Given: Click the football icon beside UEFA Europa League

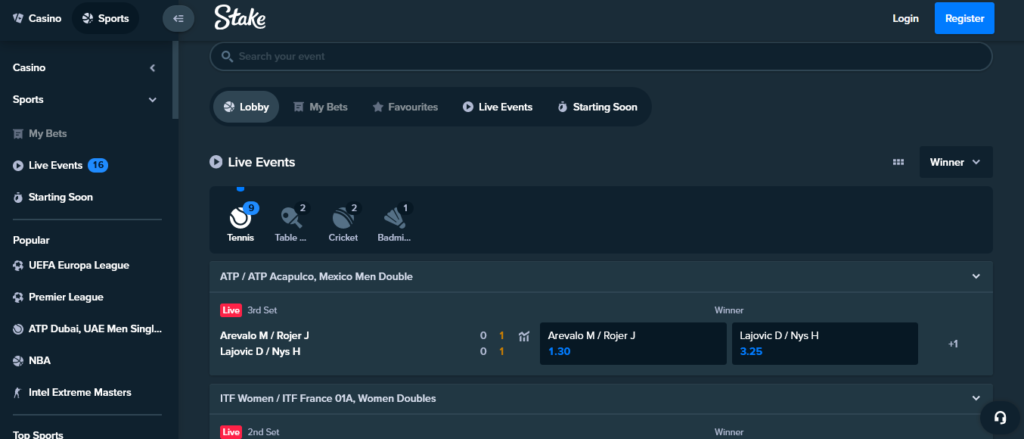Looking at the screenshot, I should coord(18,266).
